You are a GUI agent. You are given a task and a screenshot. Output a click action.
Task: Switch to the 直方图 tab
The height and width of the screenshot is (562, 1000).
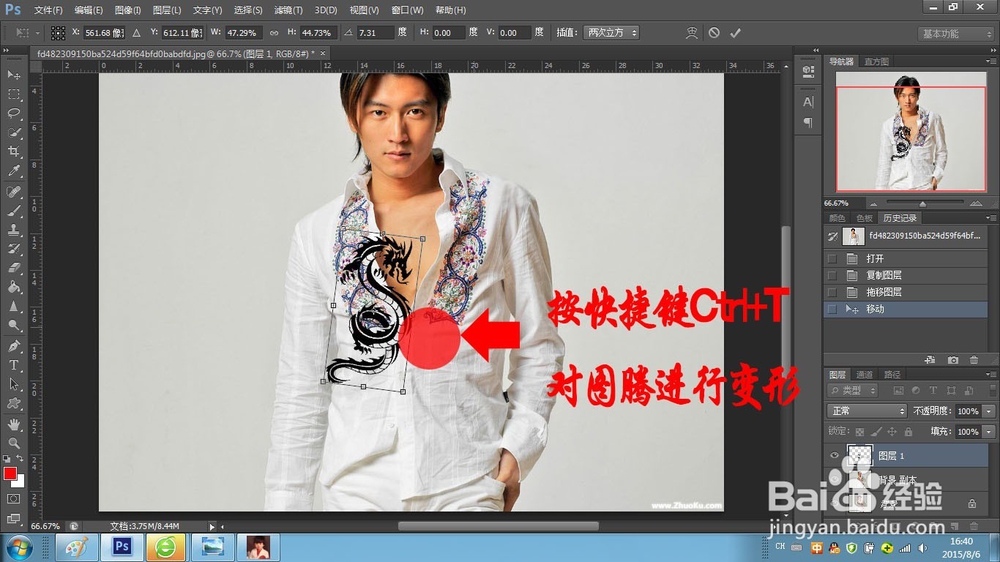(x=876, y=61)
